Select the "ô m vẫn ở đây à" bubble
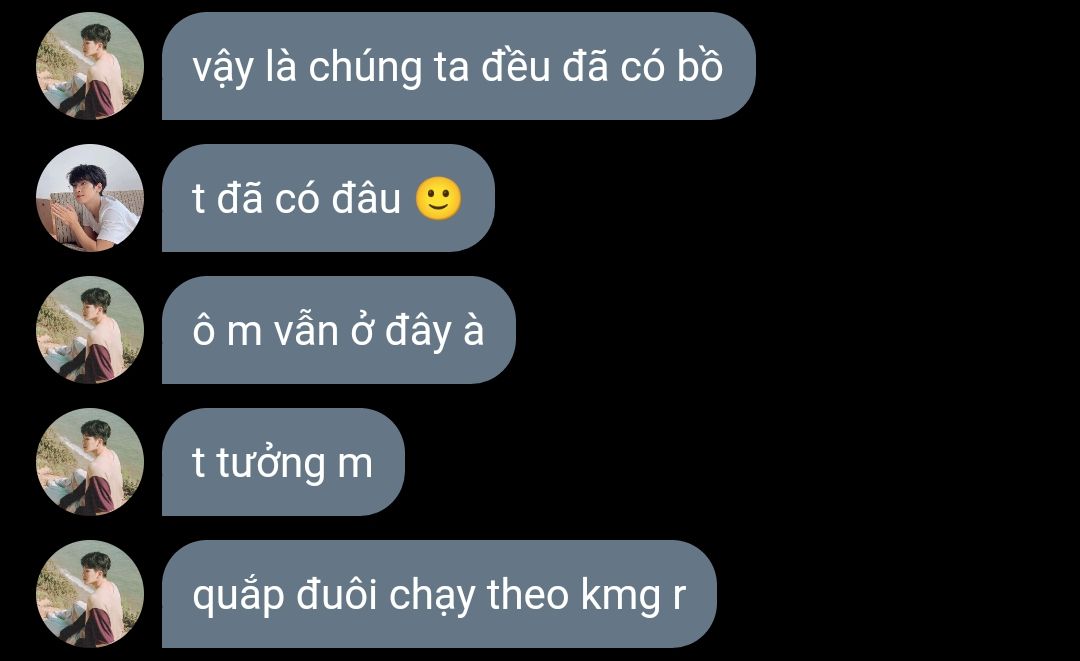Image resolution: width=1080 pixels, height=661 pixels. tap(339, 330)
